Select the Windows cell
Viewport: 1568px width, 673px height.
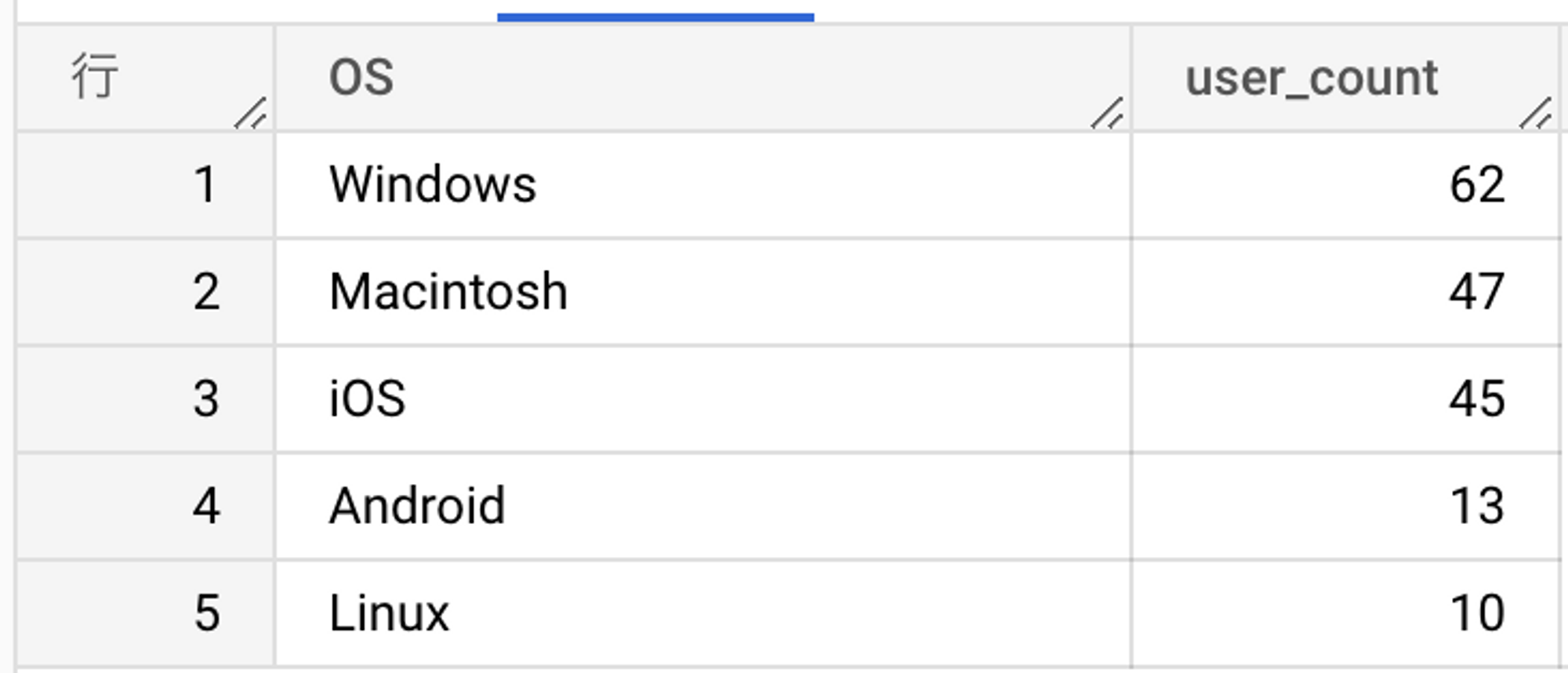[702, 184]
